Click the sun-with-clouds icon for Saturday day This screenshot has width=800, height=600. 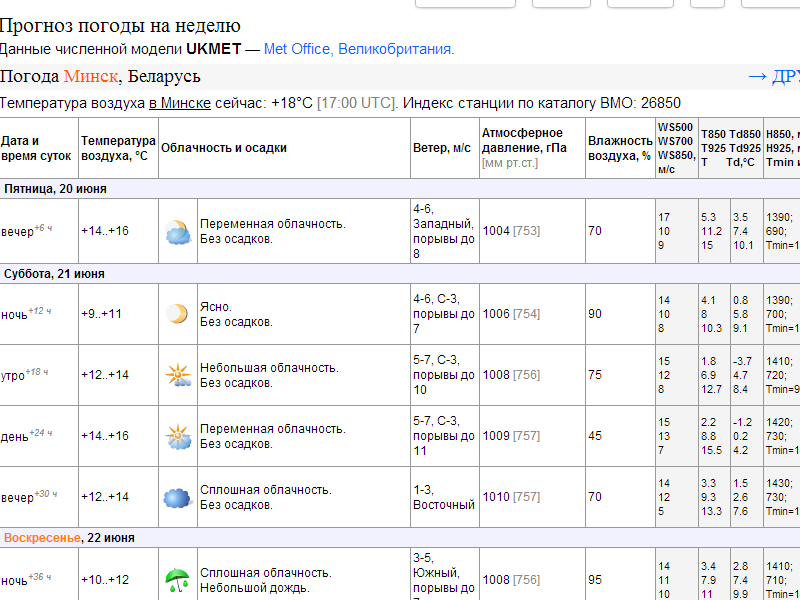coord(178,436)
